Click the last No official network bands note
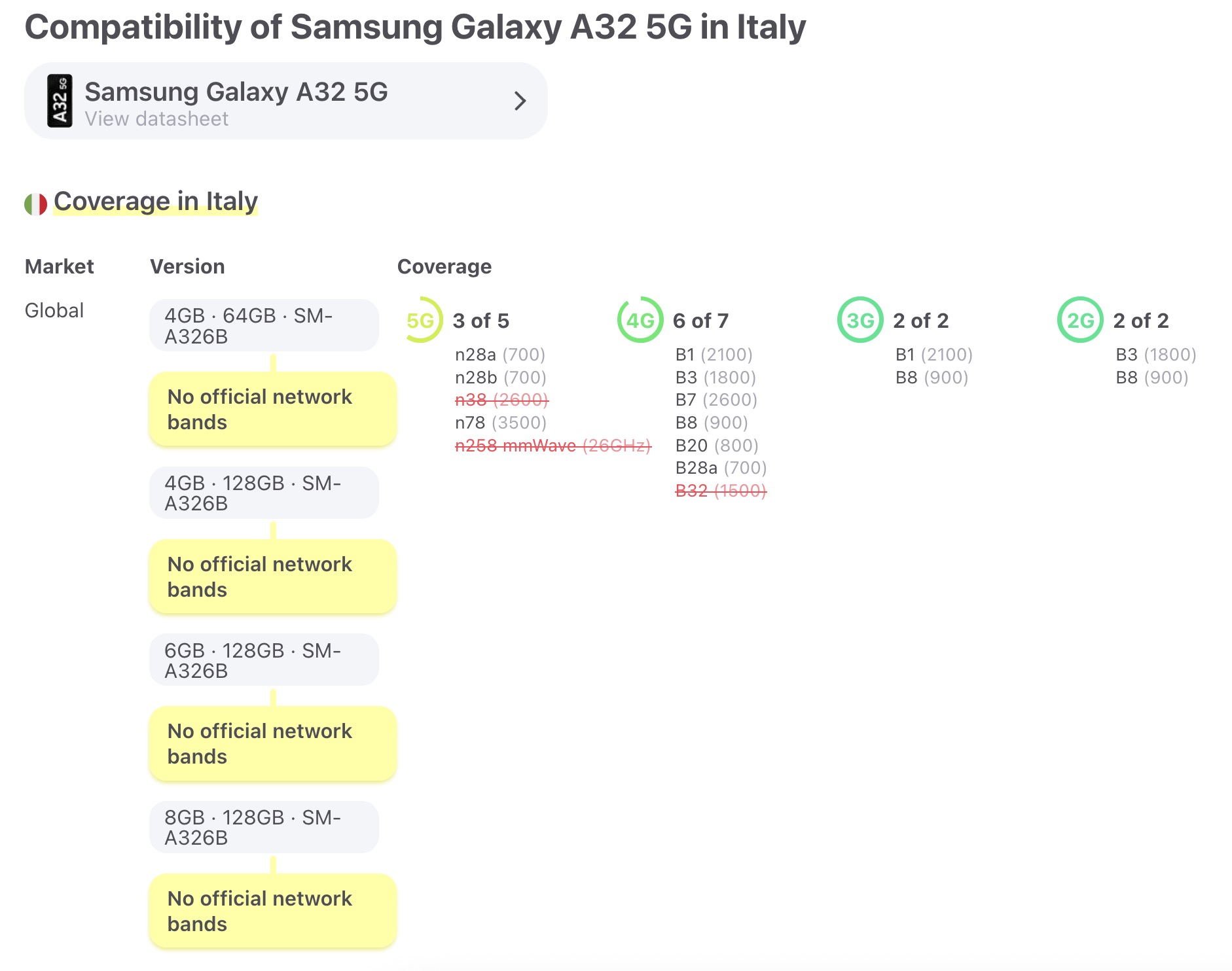 pyautogui.click(x=273, y=911)
